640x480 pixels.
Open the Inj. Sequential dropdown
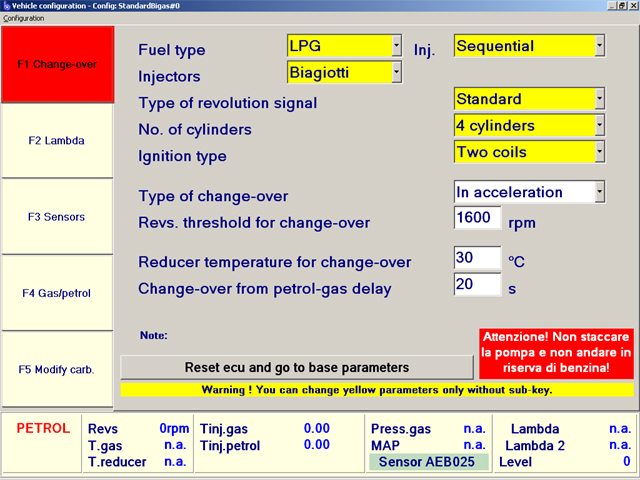point(599,46)
